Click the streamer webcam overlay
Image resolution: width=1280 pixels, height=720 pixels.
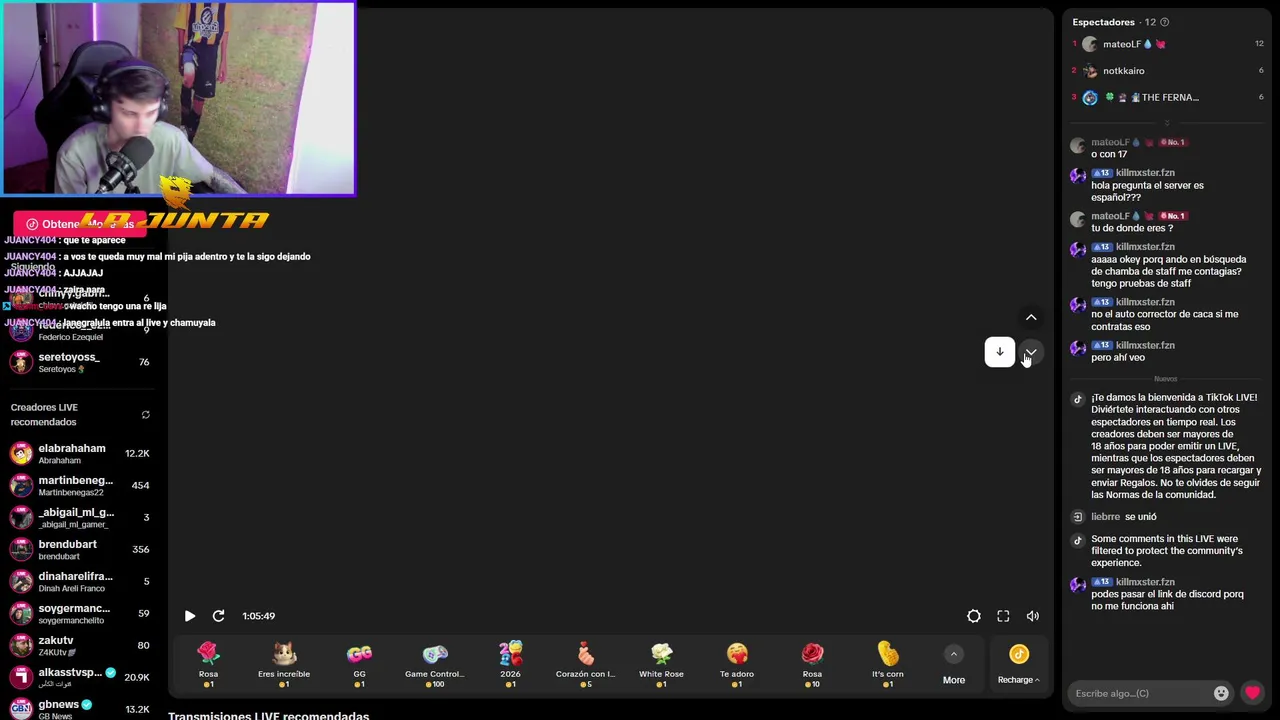(x=178, y=98)
